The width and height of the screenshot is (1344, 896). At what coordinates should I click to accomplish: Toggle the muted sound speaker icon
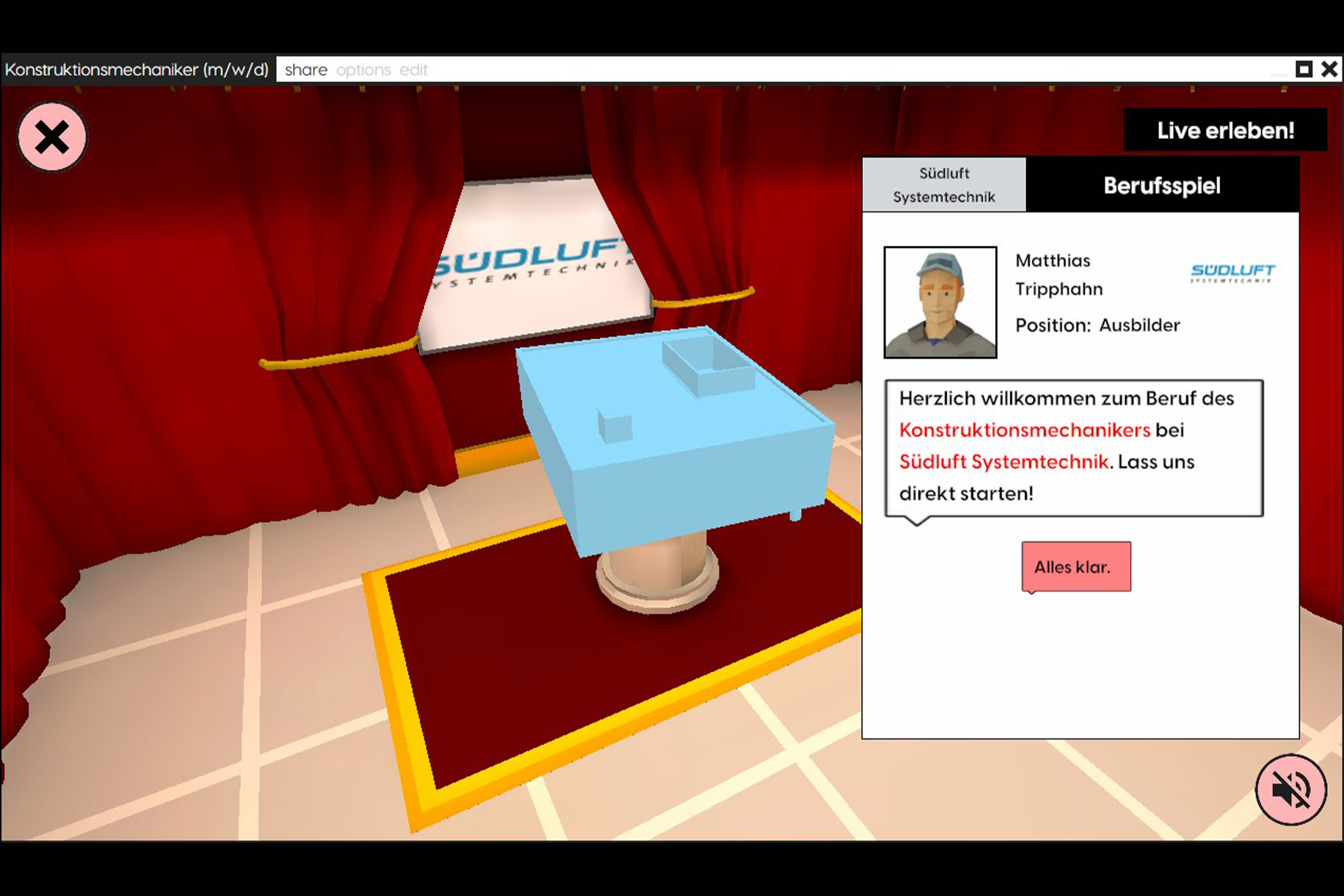[1290, 789]
